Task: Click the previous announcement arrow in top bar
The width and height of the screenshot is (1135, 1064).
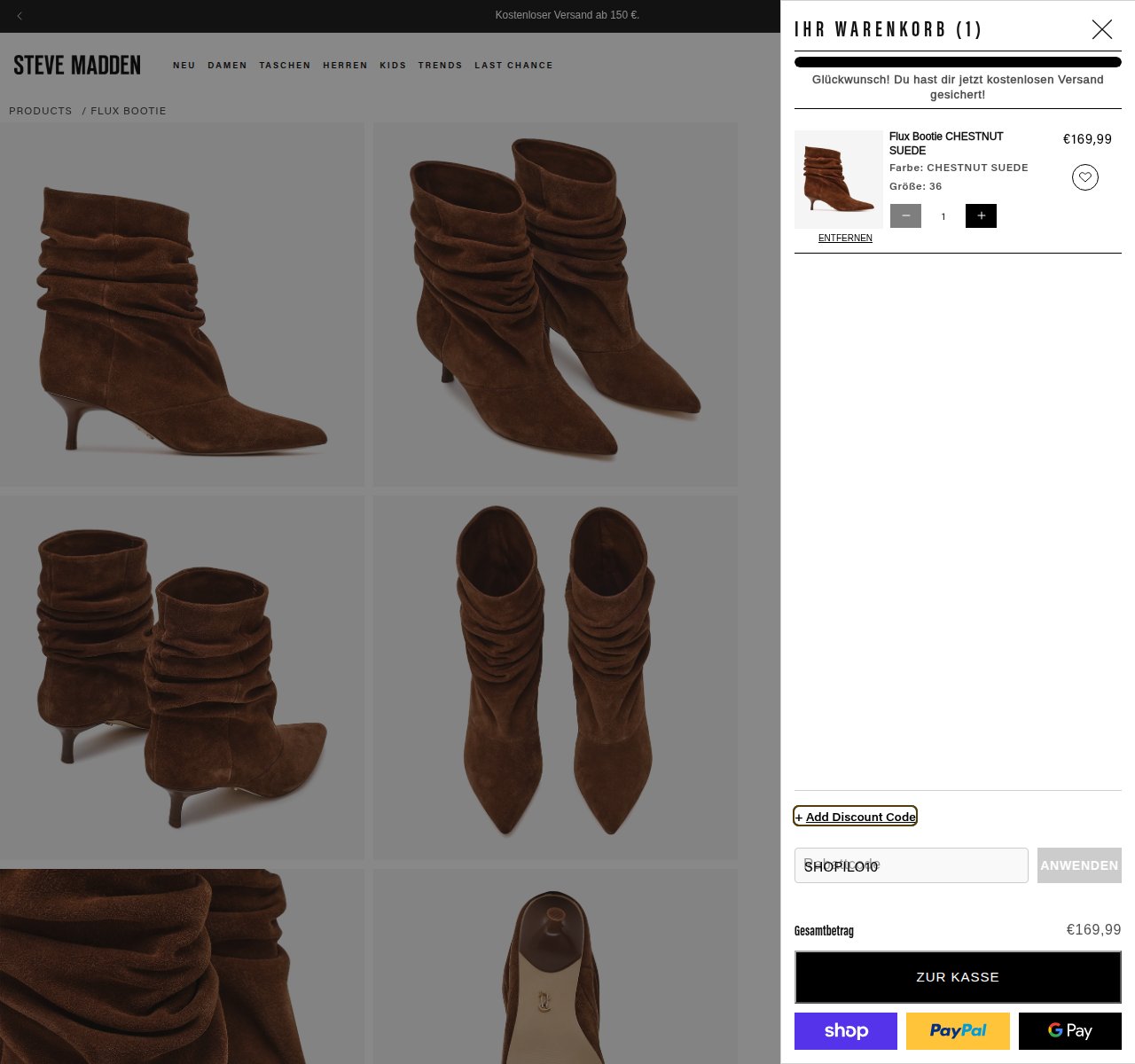Action: (x=20, y=15)
